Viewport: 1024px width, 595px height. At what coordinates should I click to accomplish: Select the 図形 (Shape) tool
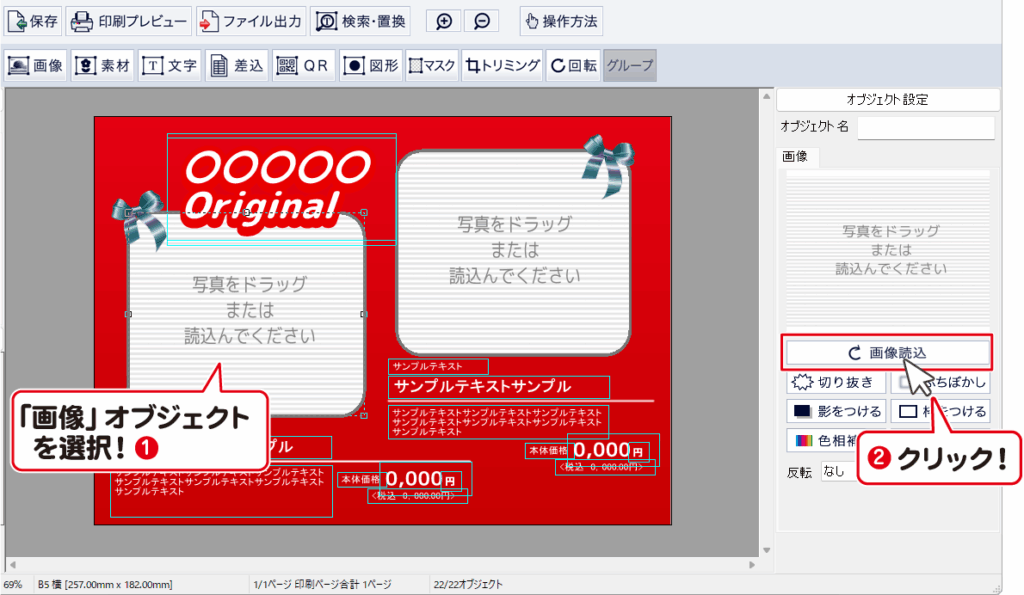[x=371, y=66]
